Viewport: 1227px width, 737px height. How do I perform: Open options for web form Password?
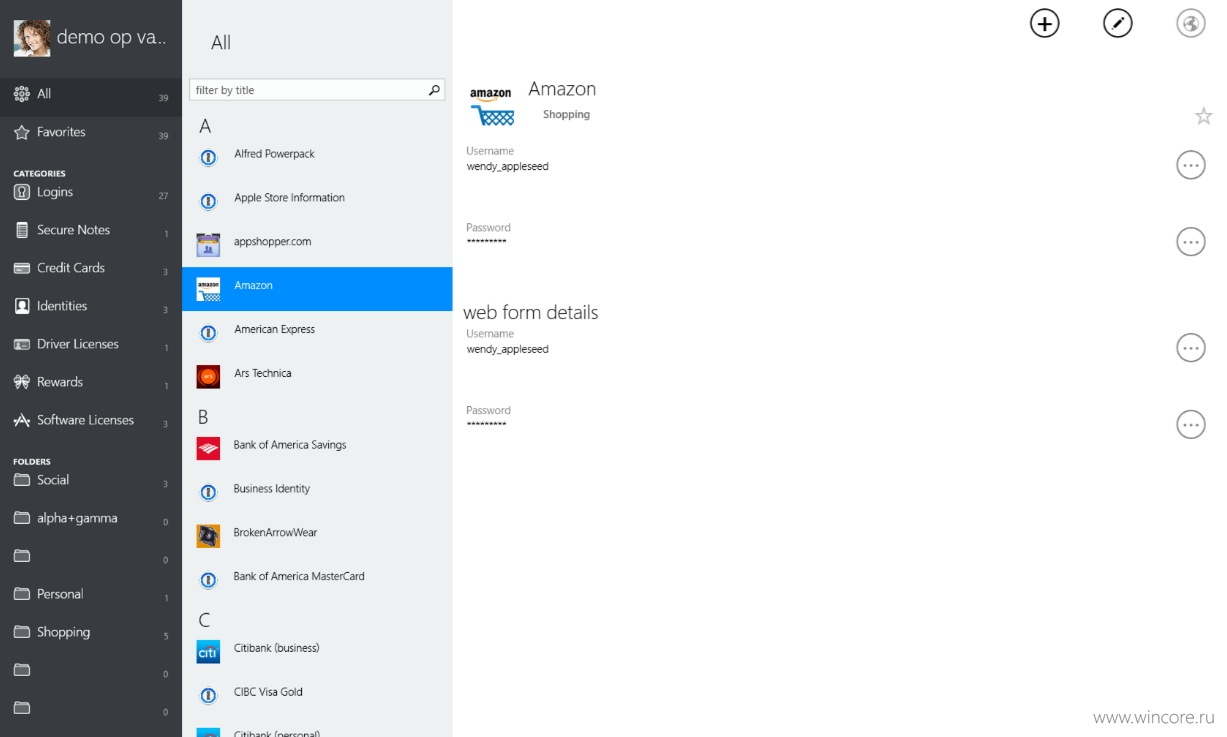(1190, 424)
